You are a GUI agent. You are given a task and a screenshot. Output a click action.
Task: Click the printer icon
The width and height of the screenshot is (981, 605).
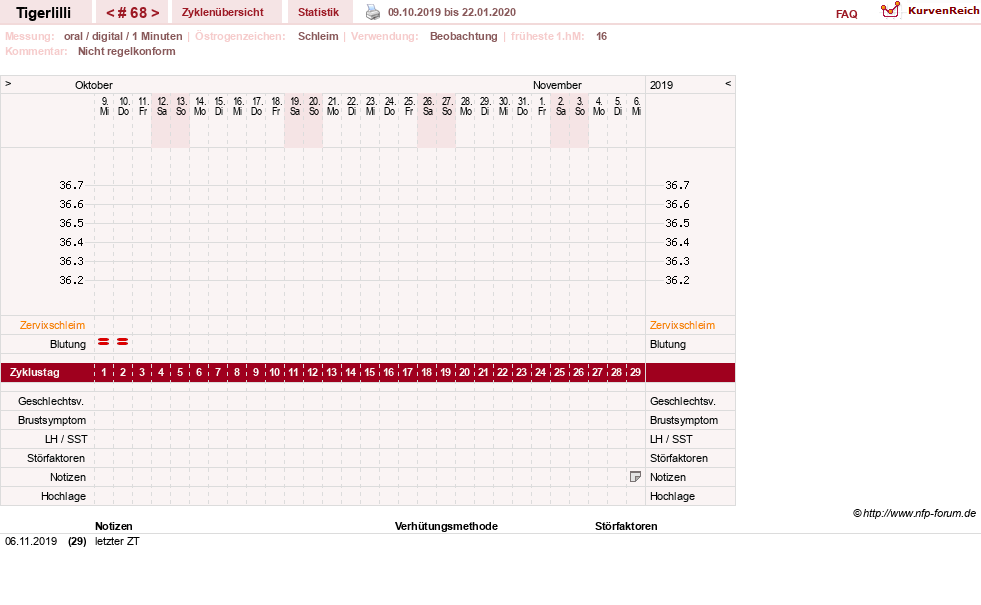[x=373, y=12]
